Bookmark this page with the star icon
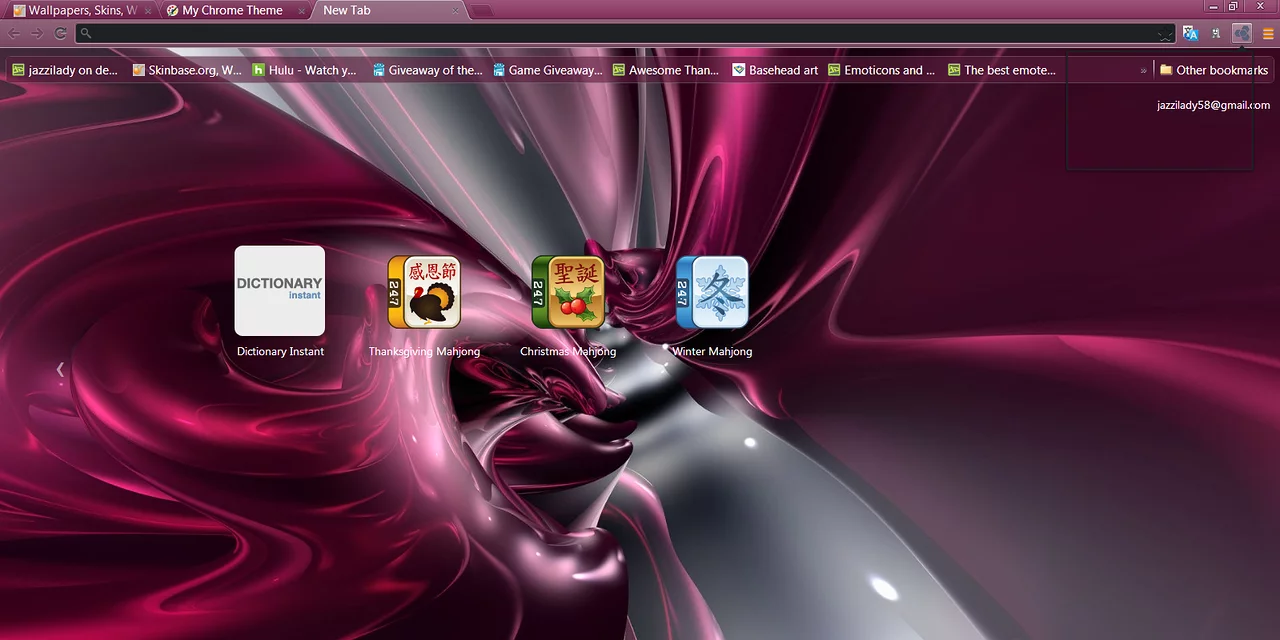 [1164, 34]
